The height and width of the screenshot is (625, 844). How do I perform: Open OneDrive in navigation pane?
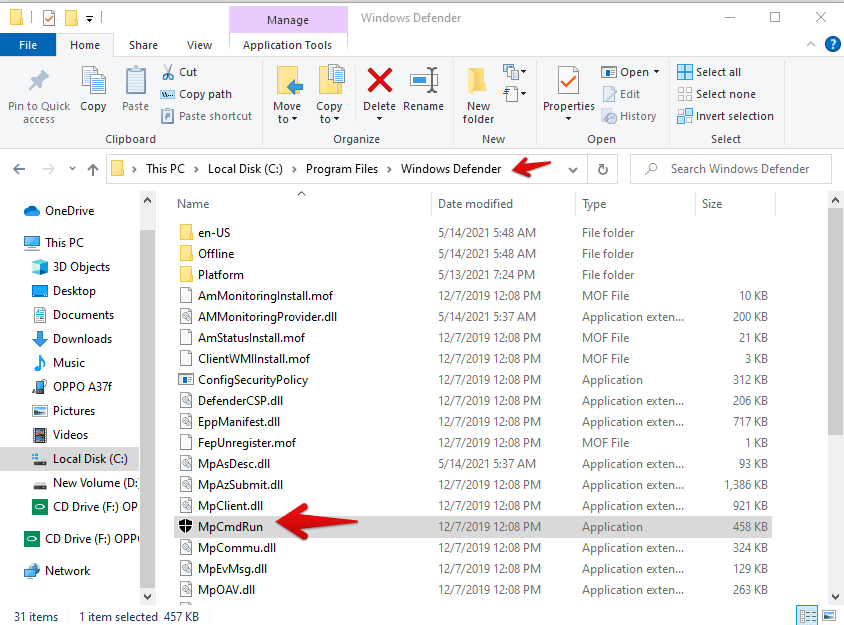click(69, 211)
